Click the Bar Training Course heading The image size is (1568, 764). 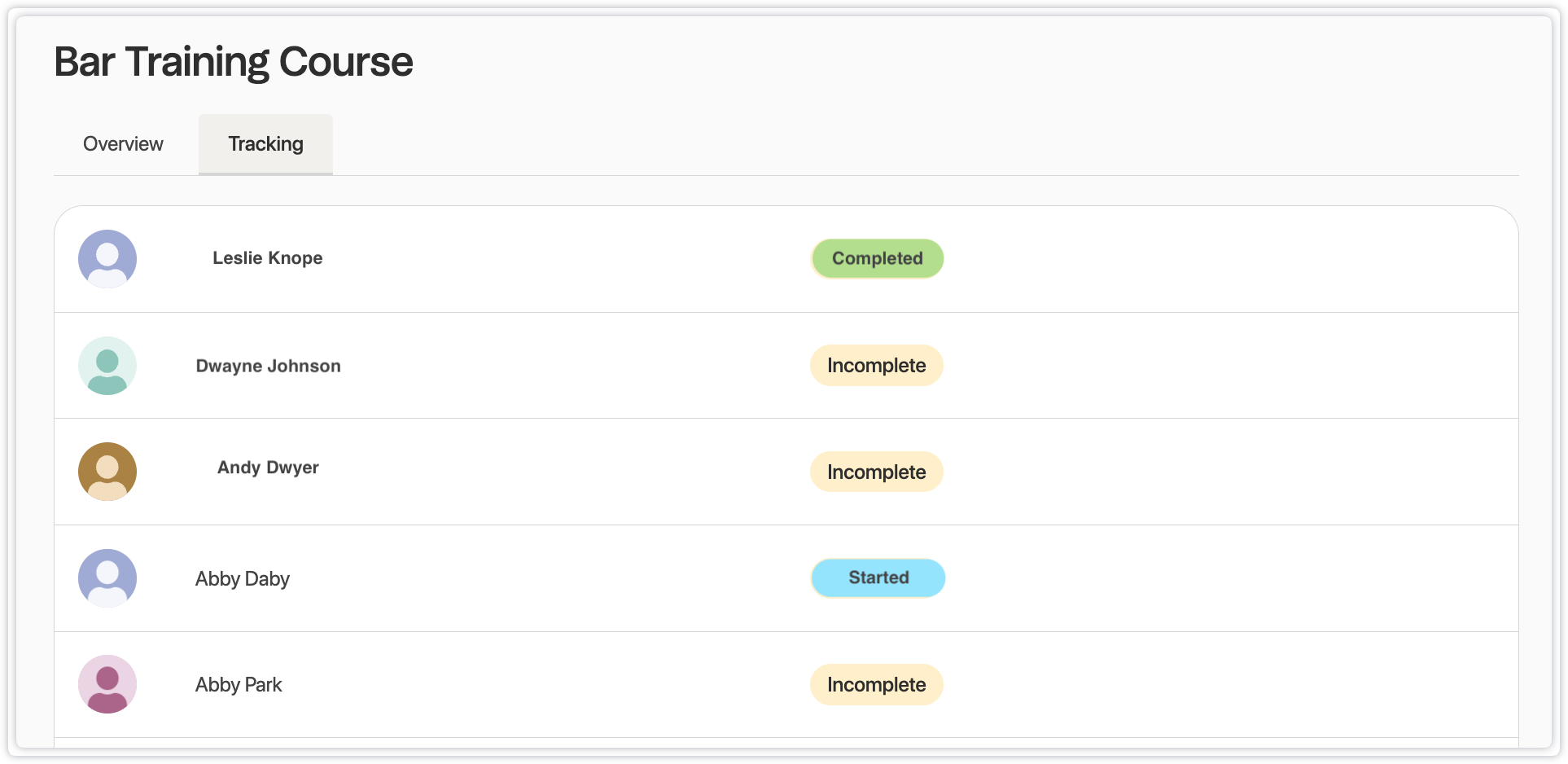(x=234, y=62)
